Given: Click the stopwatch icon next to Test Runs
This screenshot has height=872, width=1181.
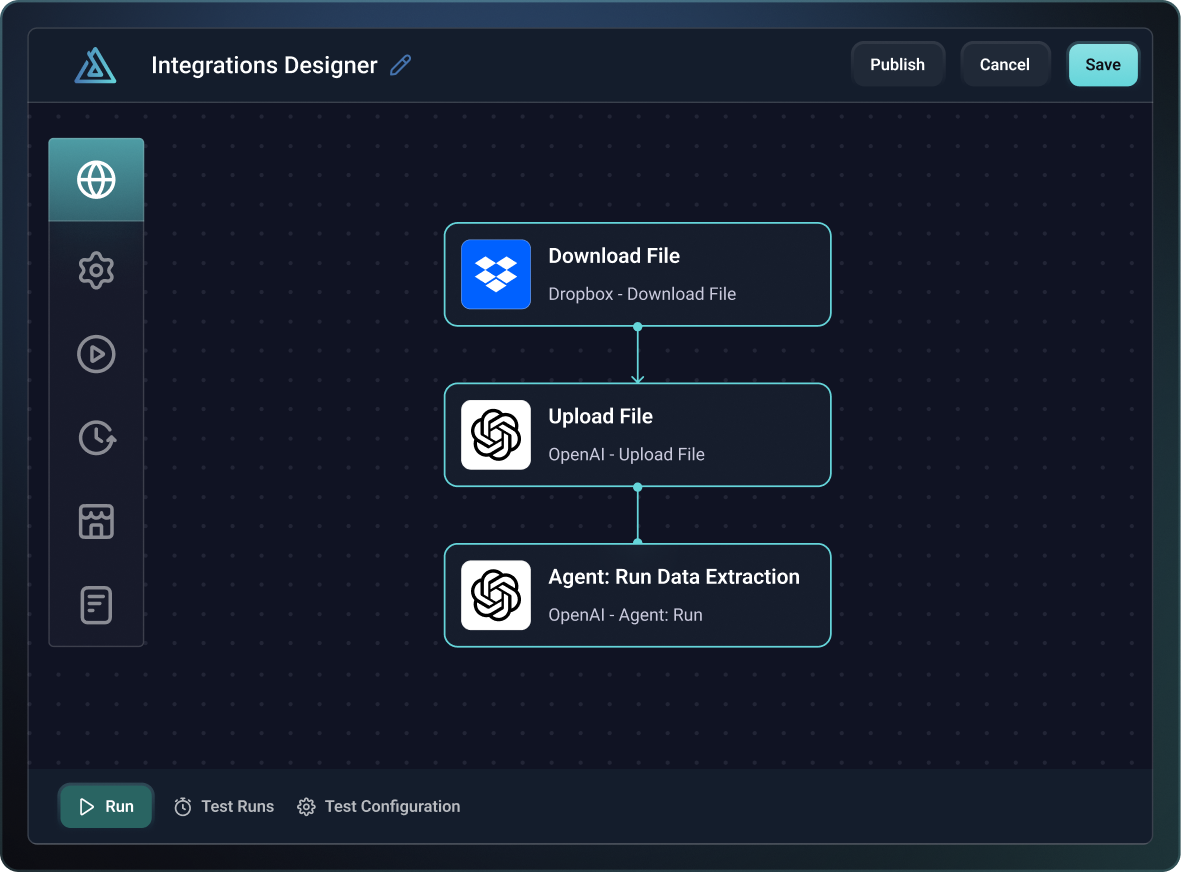Looking at the screenshot, I should [x=183, y=806].
